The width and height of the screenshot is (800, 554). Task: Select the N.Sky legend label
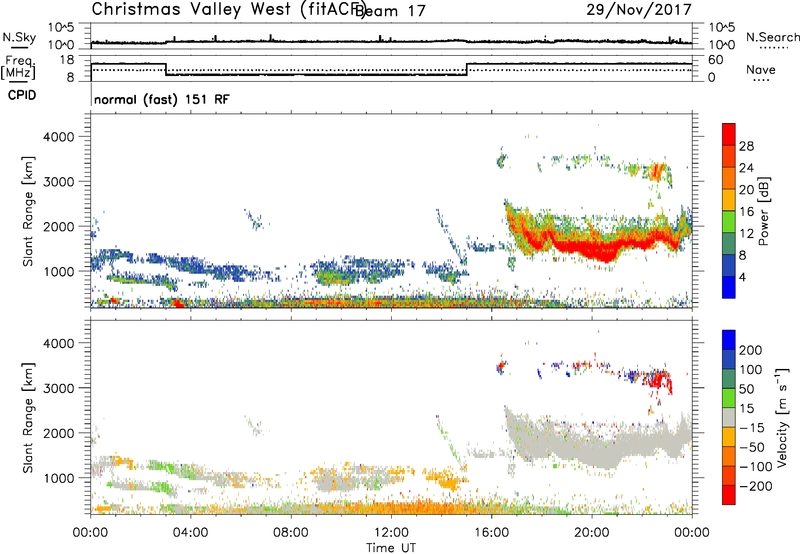point(19,37)
